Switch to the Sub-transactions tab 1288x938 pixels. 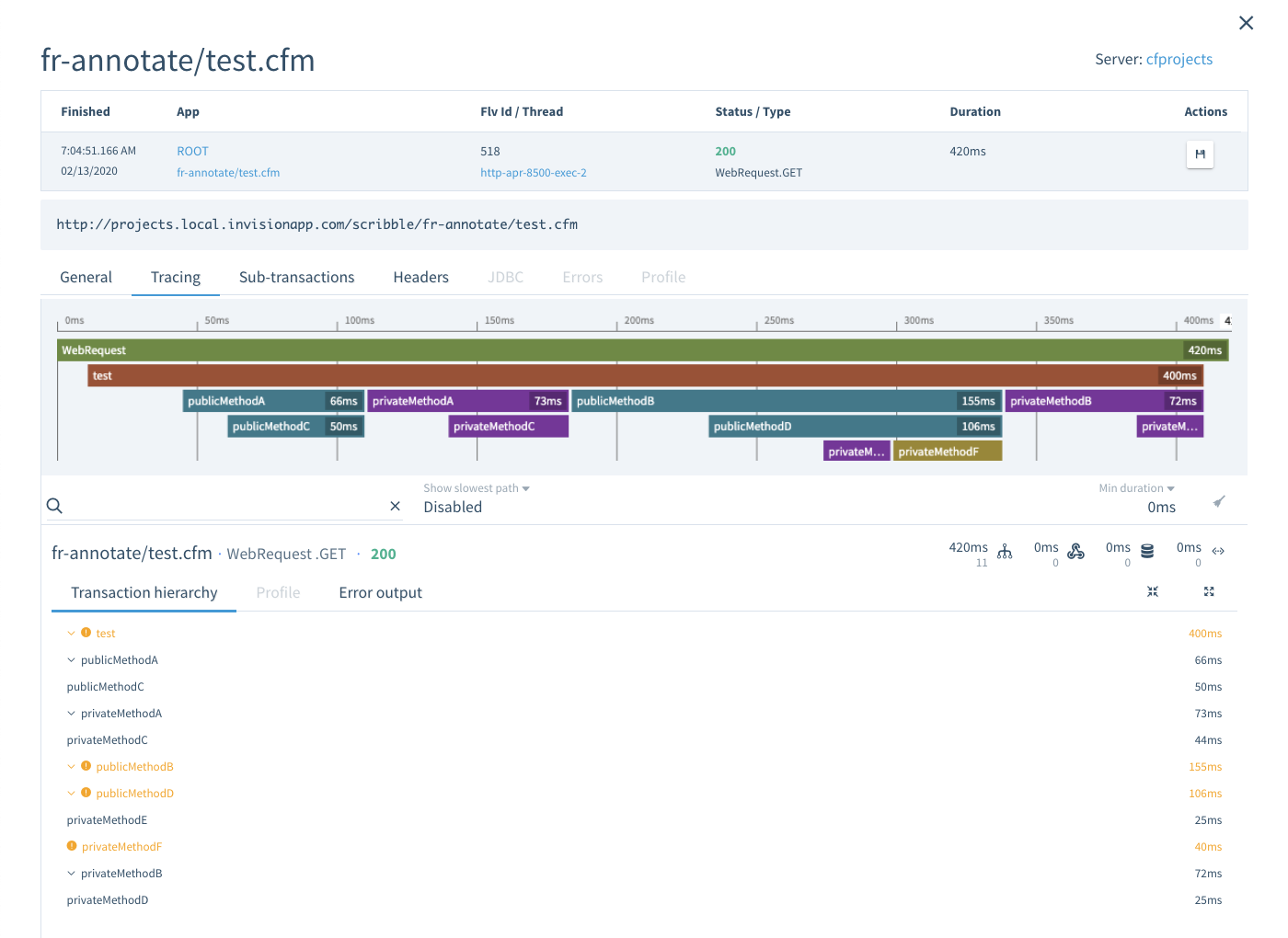coord(296,277)
